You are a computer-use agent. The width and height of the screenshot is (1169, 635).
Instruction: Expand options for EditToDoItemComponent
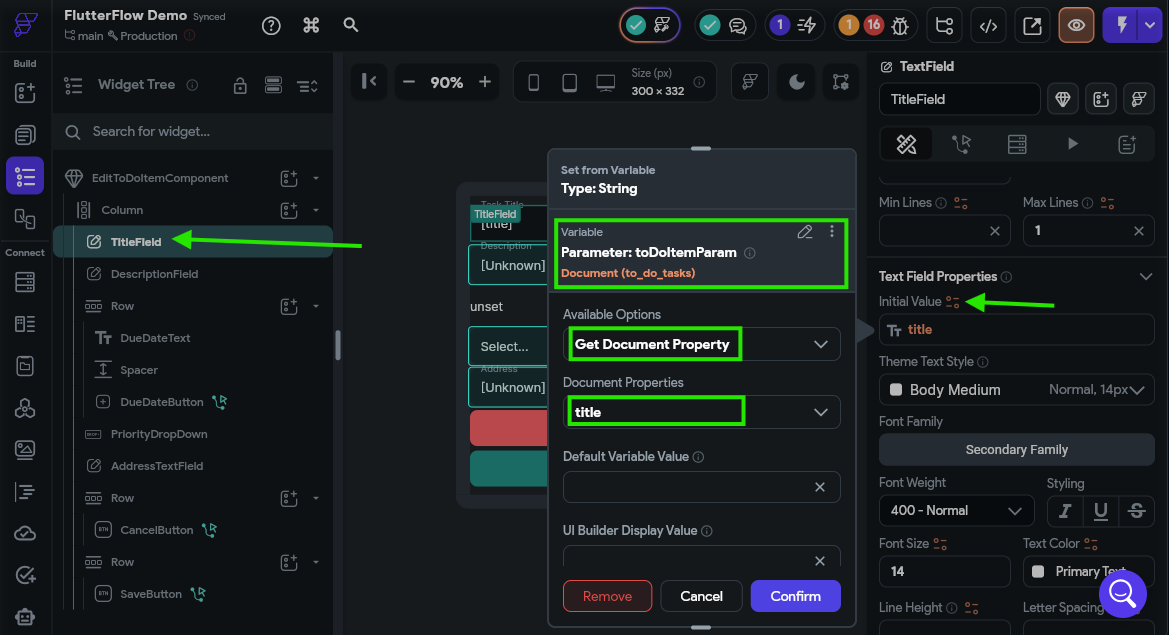(x=316, y=178)
